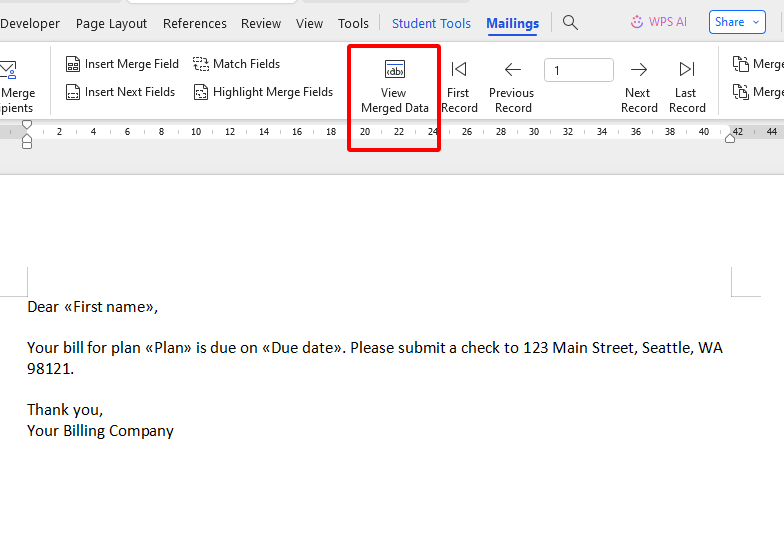Screen dimensions: 784x559
Task: Open the search magnifier icon
Action: click(x=570, y=22)
